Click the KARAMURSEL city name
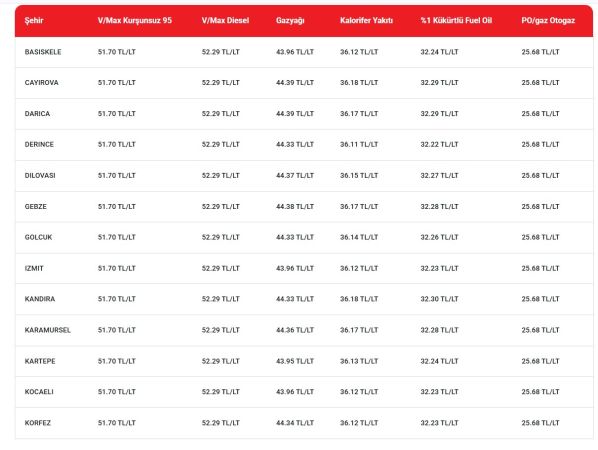Screen dimensions: 598x450 click(x=48, y=330)
